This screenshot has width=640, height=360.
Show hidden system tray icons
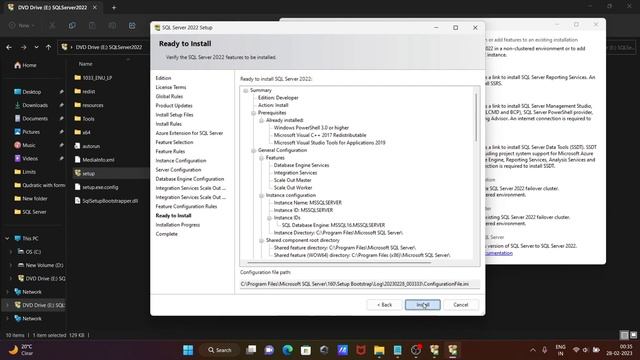533,350
